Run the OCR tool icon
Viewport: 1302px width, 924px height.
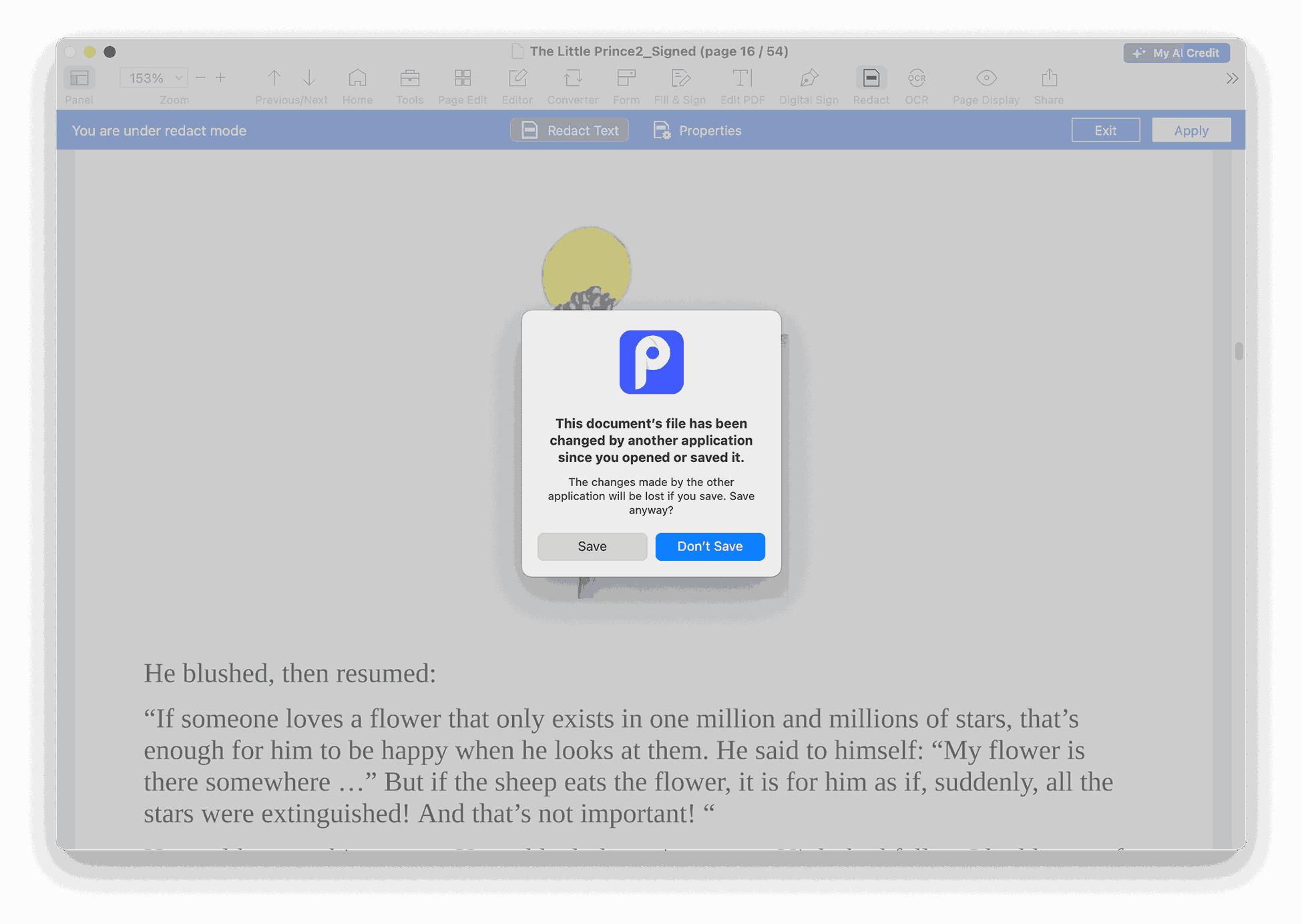916,78
